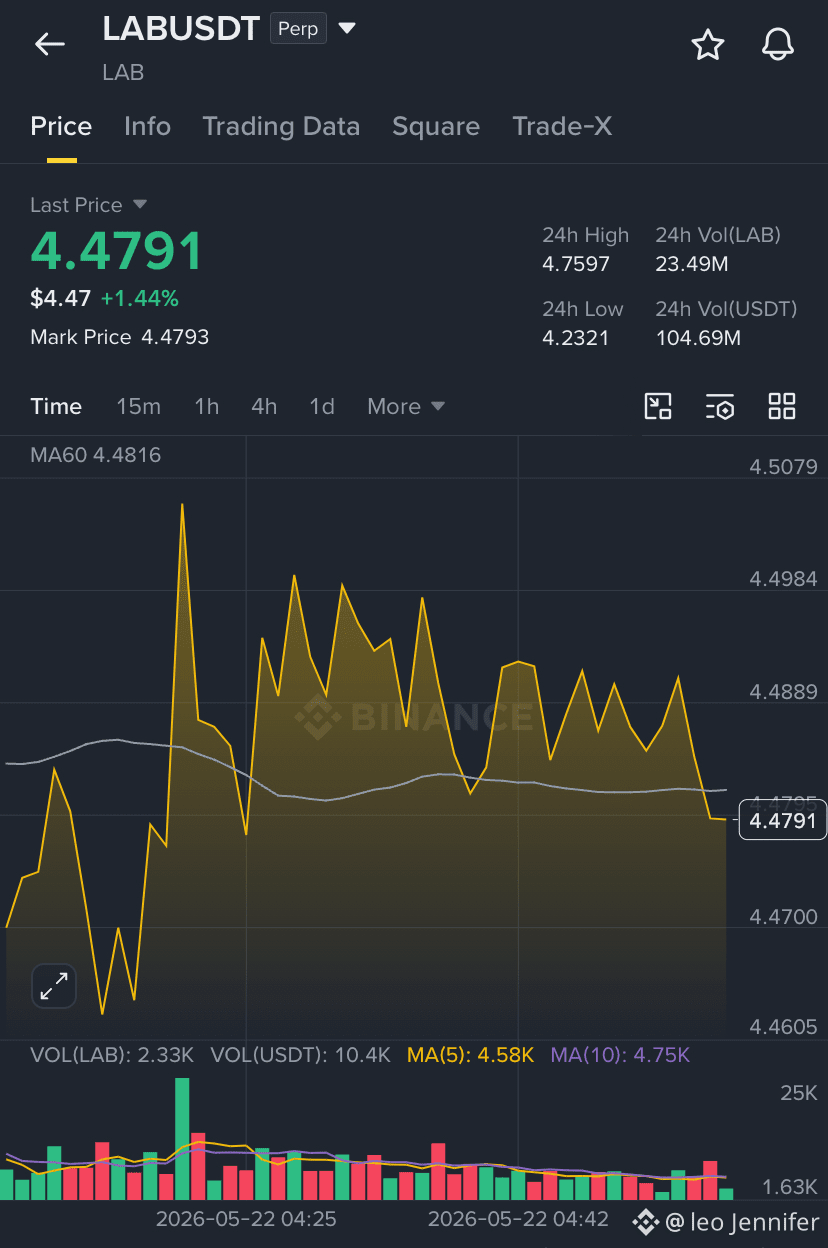Go back with the arrow icon
The width and height of the screenshot is (828, 1248).
tap(49, 44)
